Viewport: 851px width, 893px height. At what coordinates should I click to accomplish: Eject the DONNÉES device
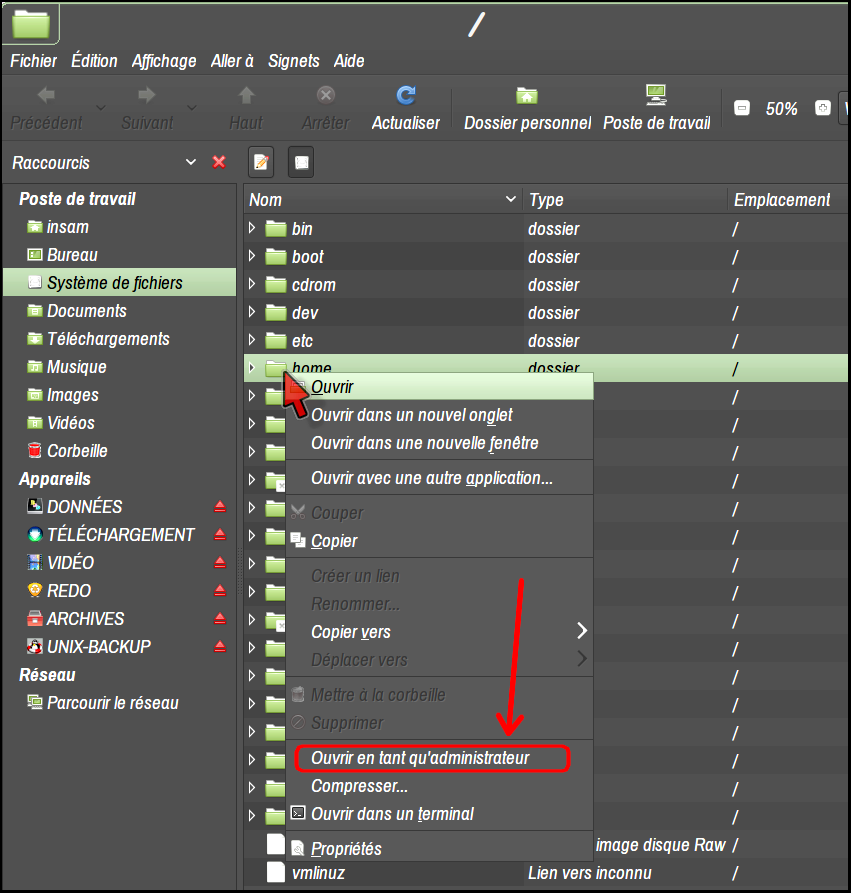point(219,507)
